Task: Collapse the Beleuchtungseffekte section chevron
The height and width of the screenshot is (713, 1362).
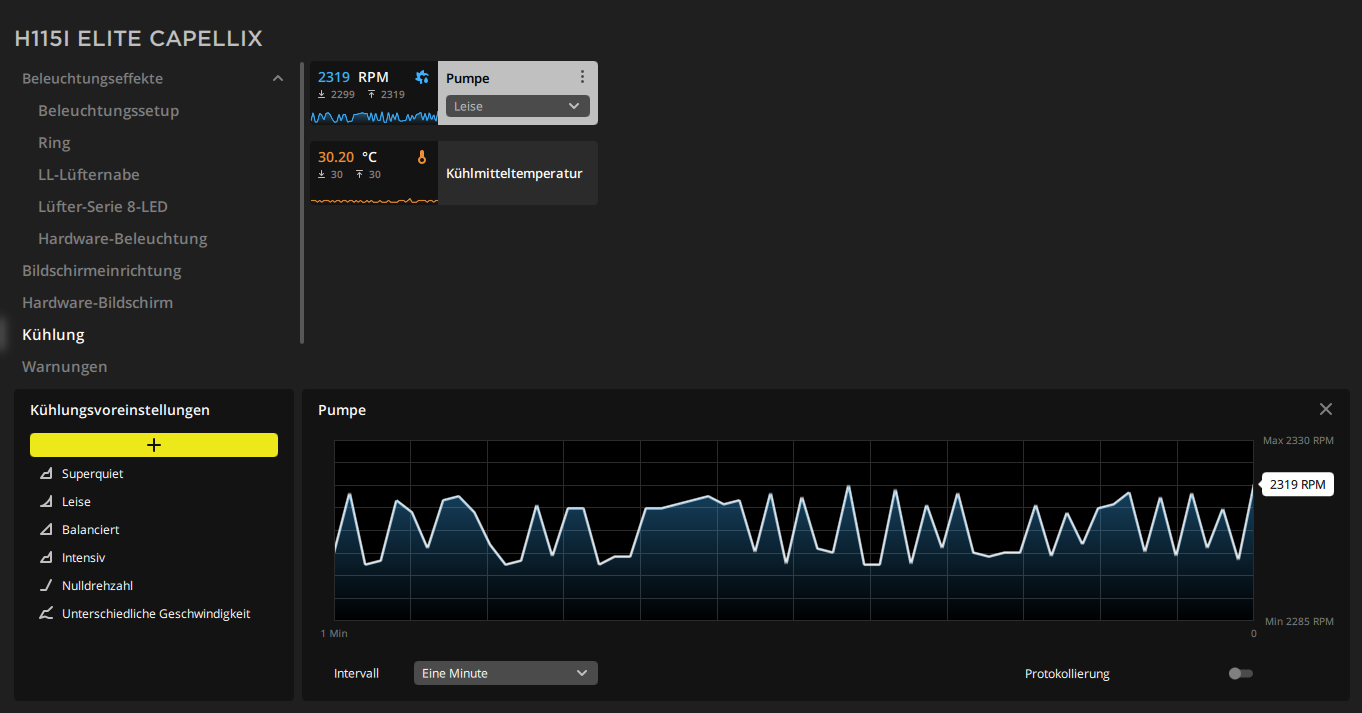Action: 278,79
